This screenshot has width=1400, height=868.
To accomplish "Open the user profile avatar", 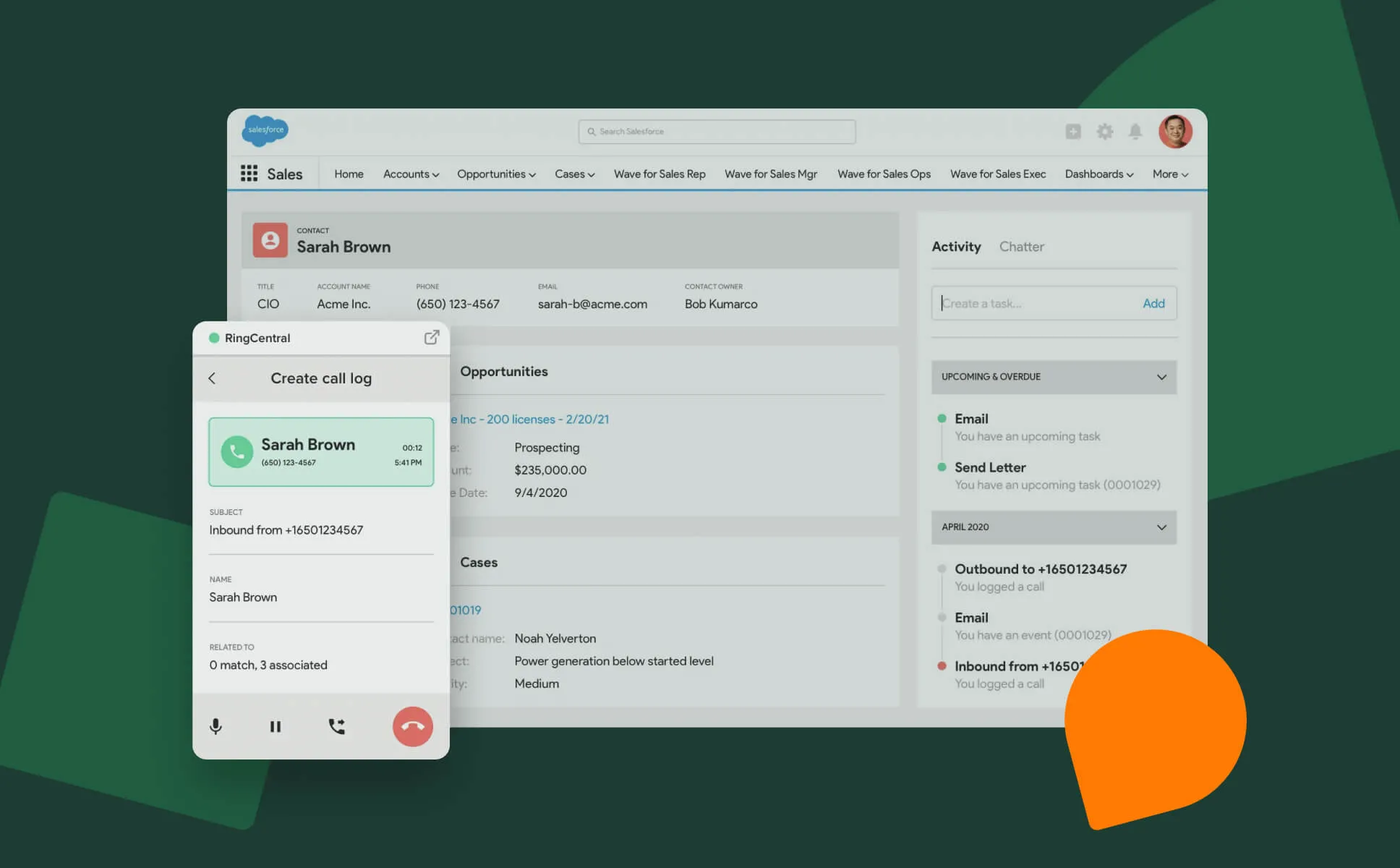I will pos(1174,132).
